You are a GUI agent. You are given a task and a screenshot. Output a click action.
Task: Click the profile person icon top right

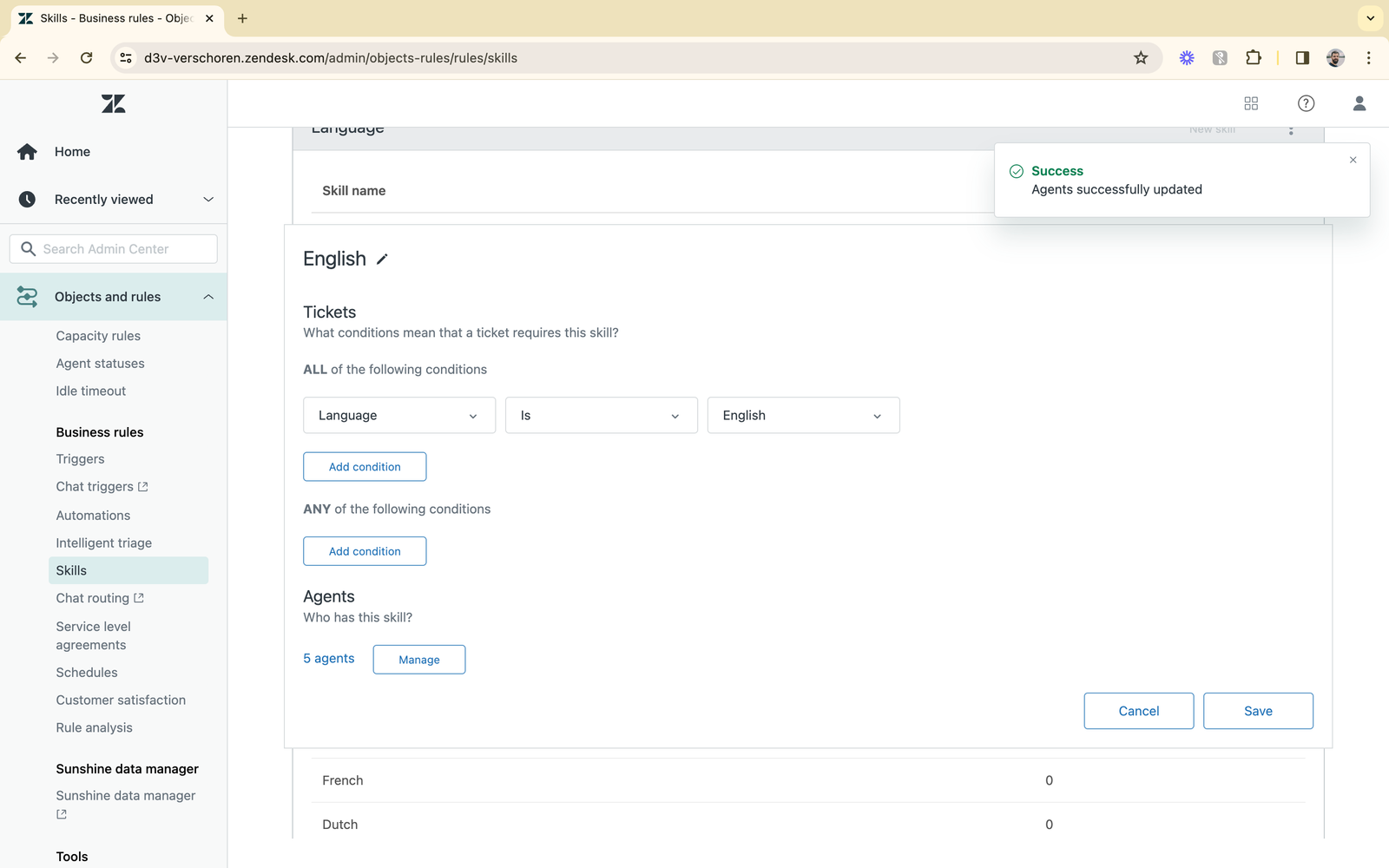point(1359,103)
